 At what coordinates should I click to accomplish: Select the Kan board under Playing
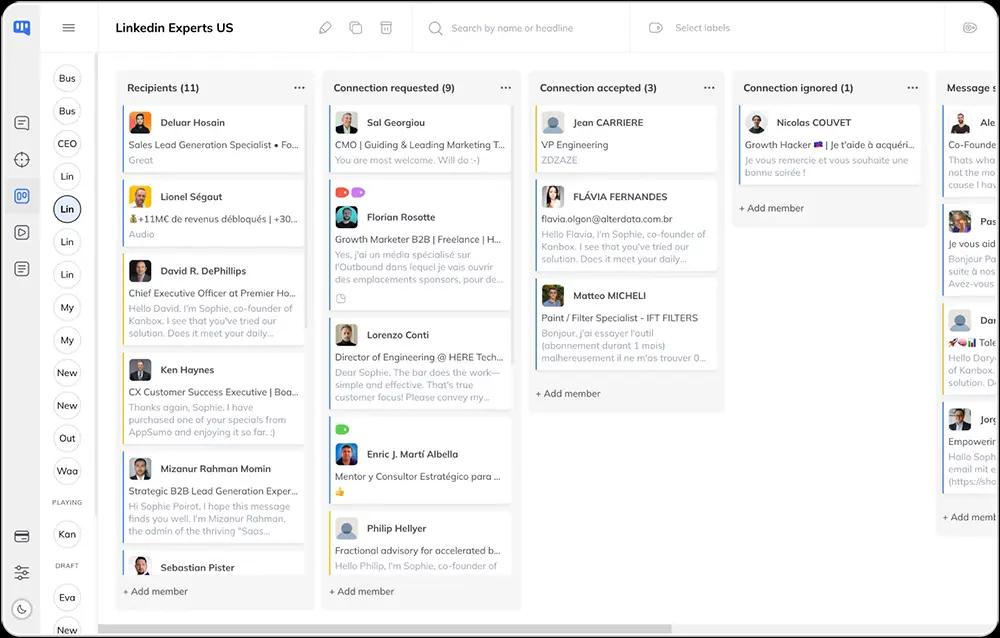(x=67, y=534)
